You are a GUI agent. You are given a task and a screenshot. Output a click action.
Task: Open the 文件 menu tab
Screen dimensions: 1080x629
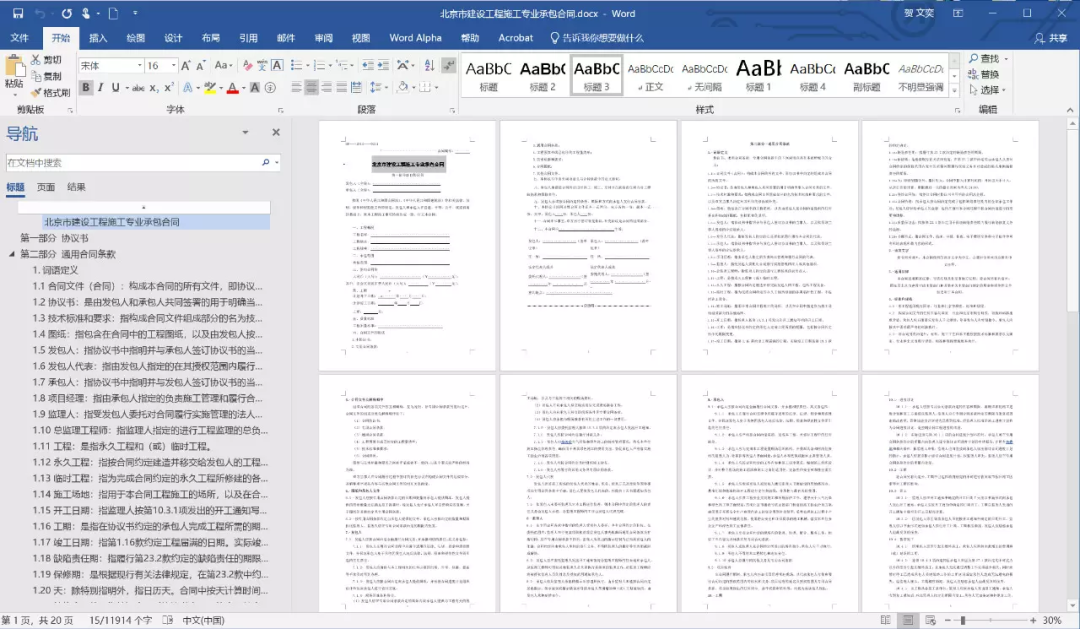click(x=19, y=38)
